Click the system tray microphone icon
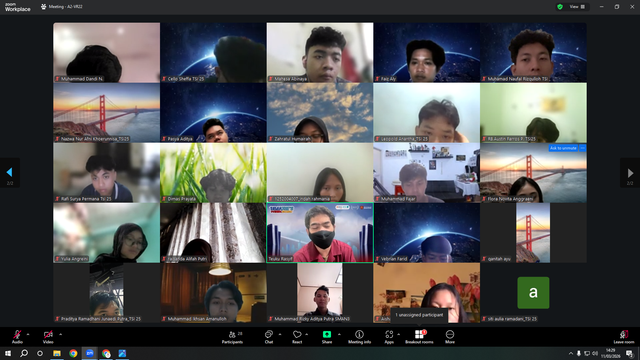This screenshot has width=640, height=360. pyautogui.click(x=578, y=353)
